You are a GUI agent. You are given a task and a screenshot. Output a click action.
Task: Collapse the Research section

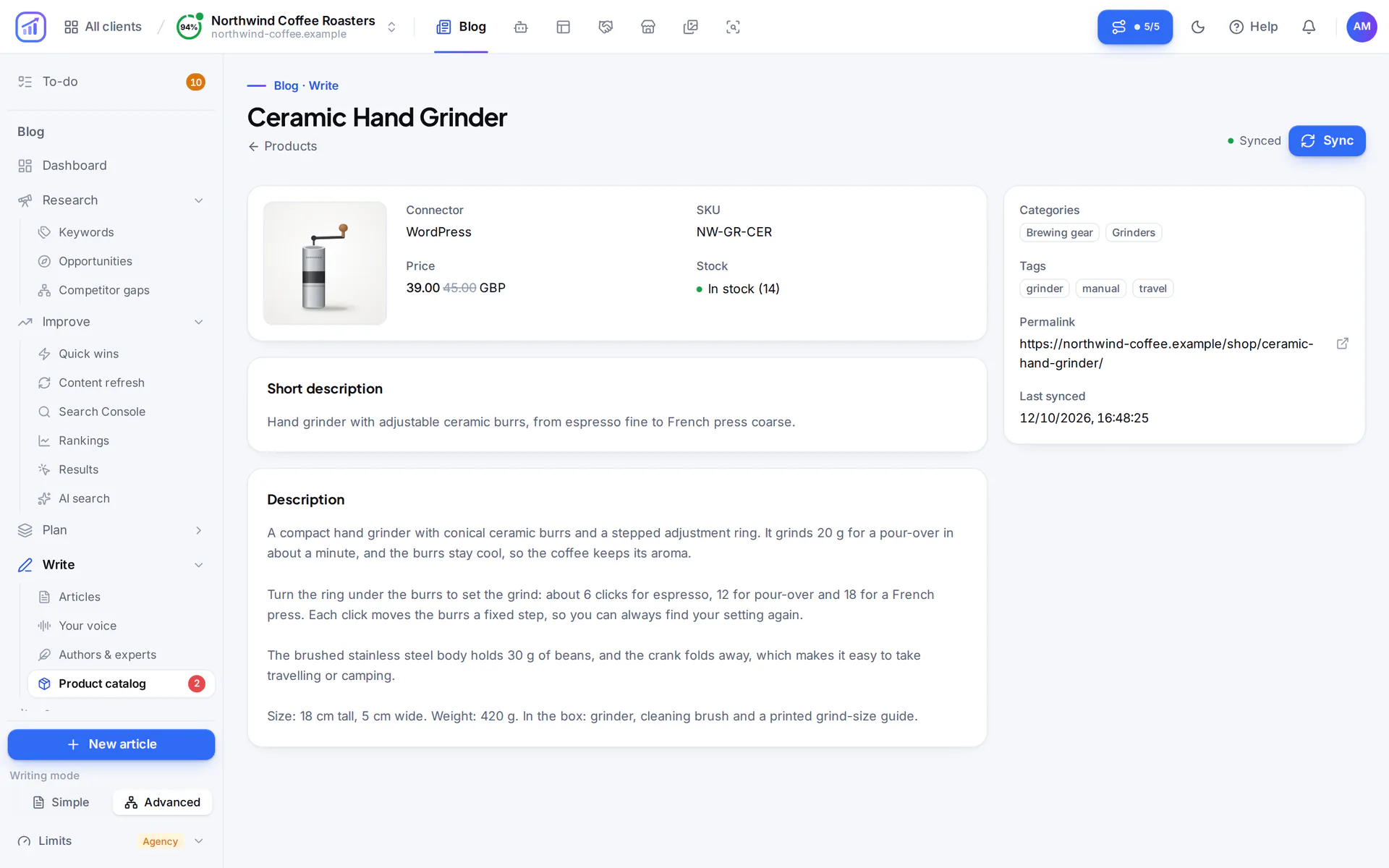pos(111,200)
